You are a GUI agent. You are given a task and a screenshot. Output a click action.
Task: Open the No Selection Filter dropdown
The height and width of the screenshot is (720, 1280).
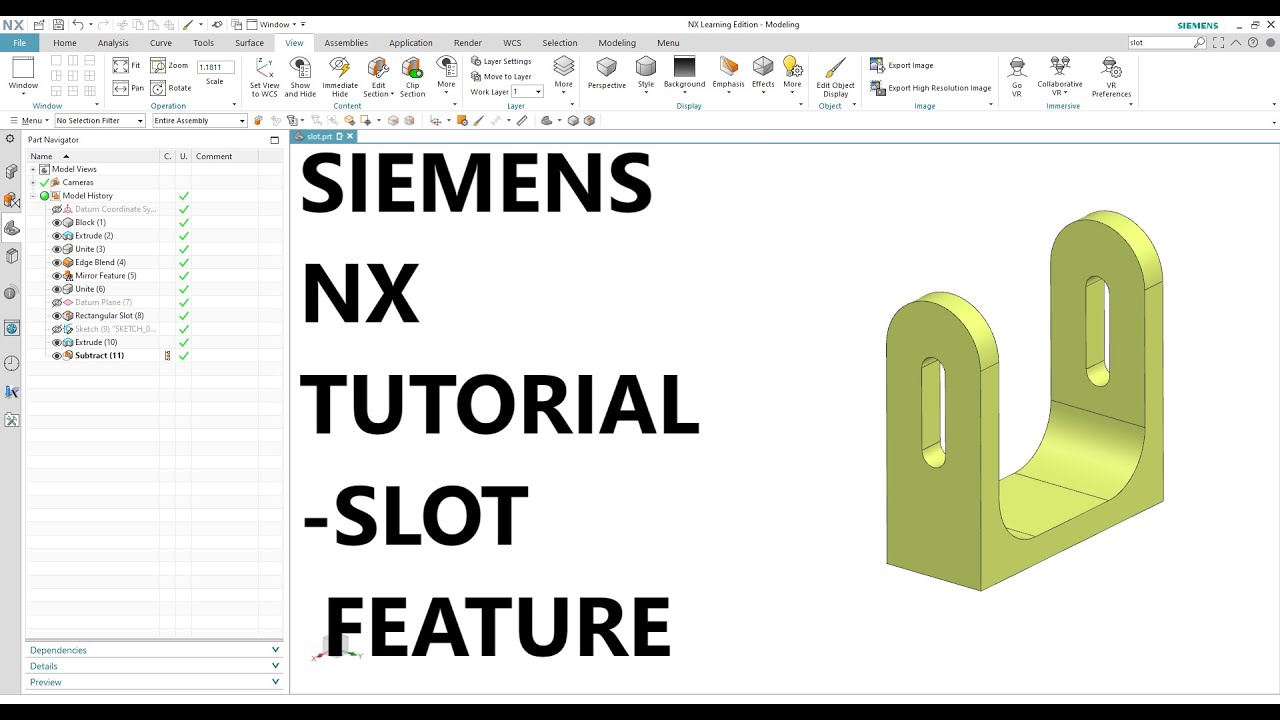(100, 120)
